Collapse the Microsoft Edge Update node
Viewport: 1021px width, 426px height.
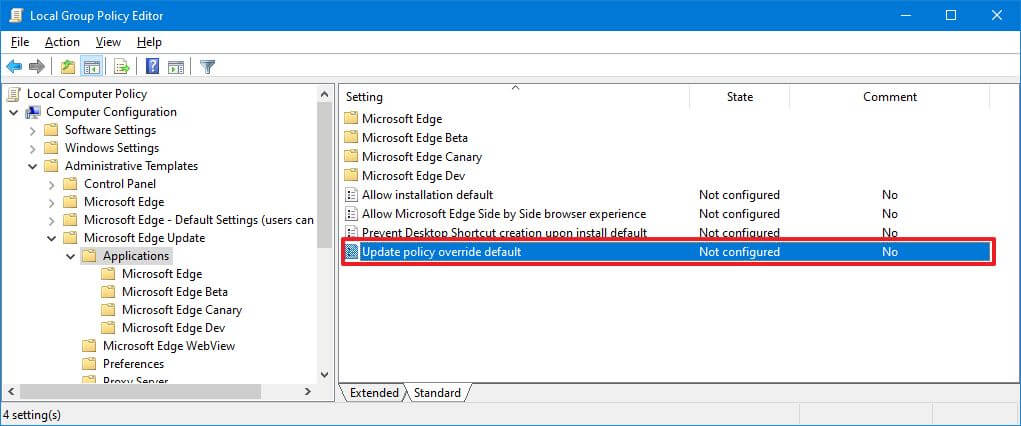51,238
